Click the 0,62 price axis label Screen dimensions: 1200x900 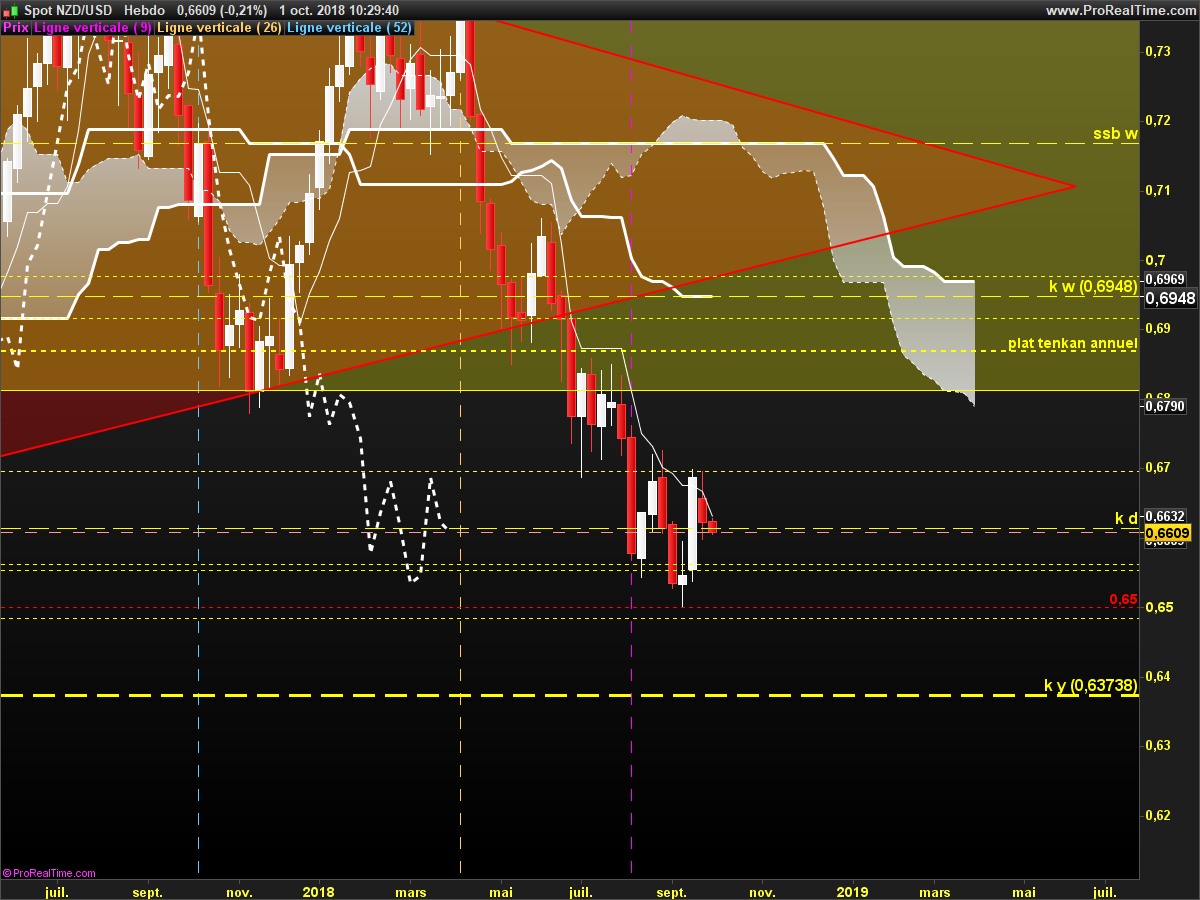[x=1157, y=815]
